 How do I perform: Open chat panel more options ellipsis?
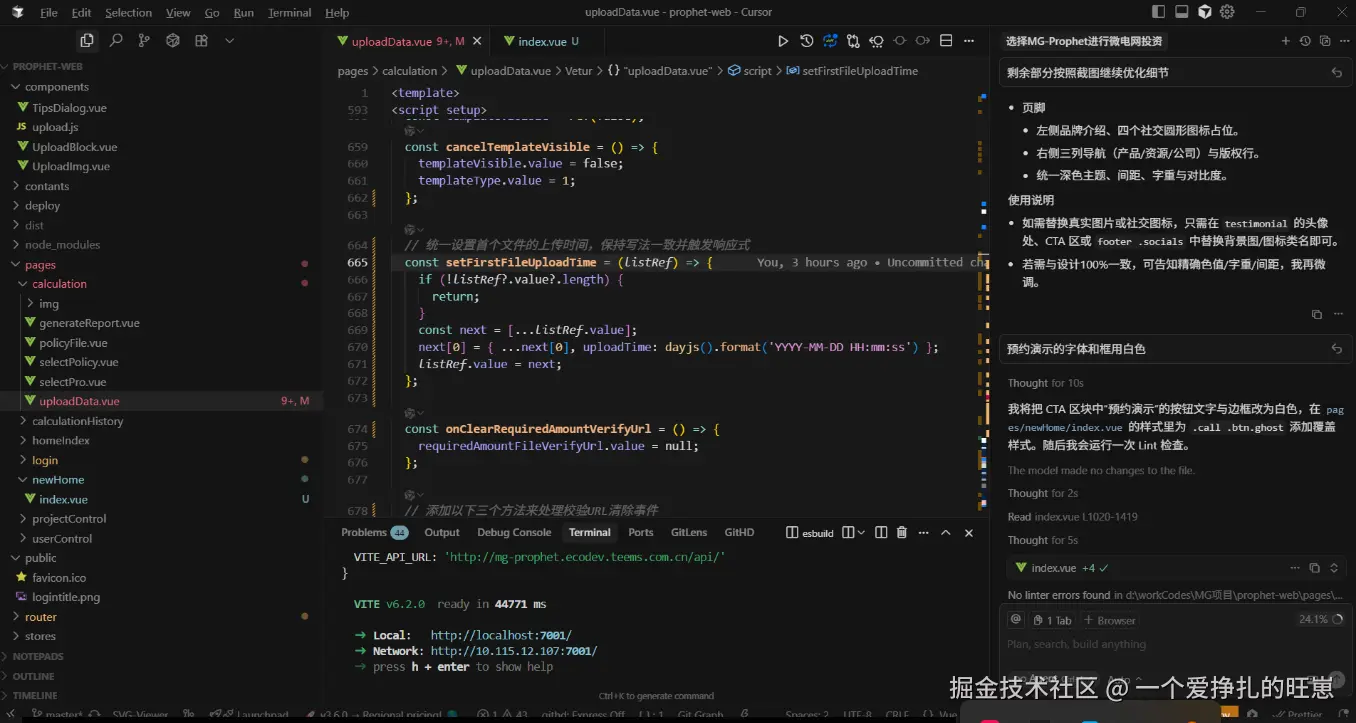[x=1343, y=41]
